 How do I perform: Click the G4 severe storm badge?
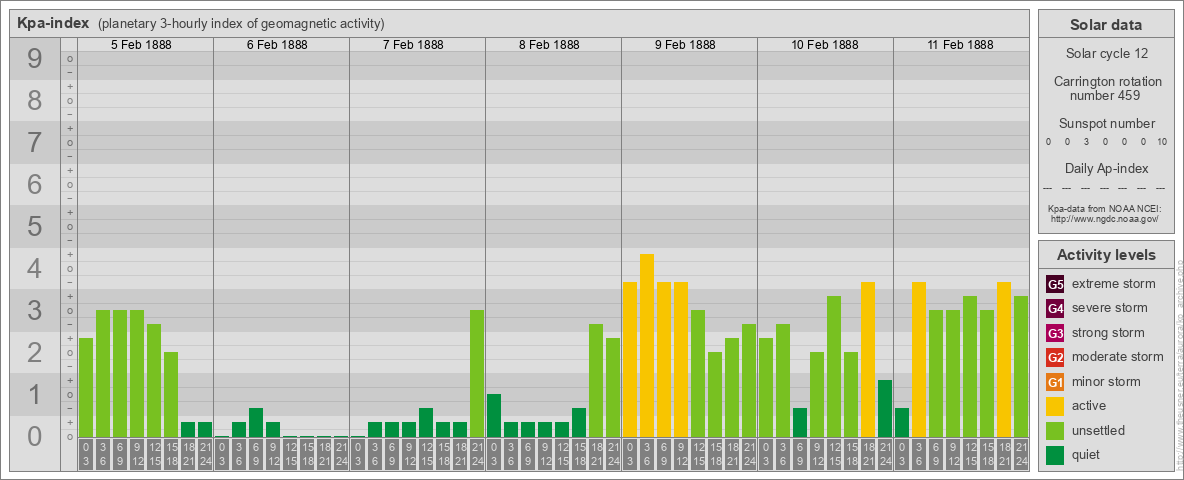1055,309
